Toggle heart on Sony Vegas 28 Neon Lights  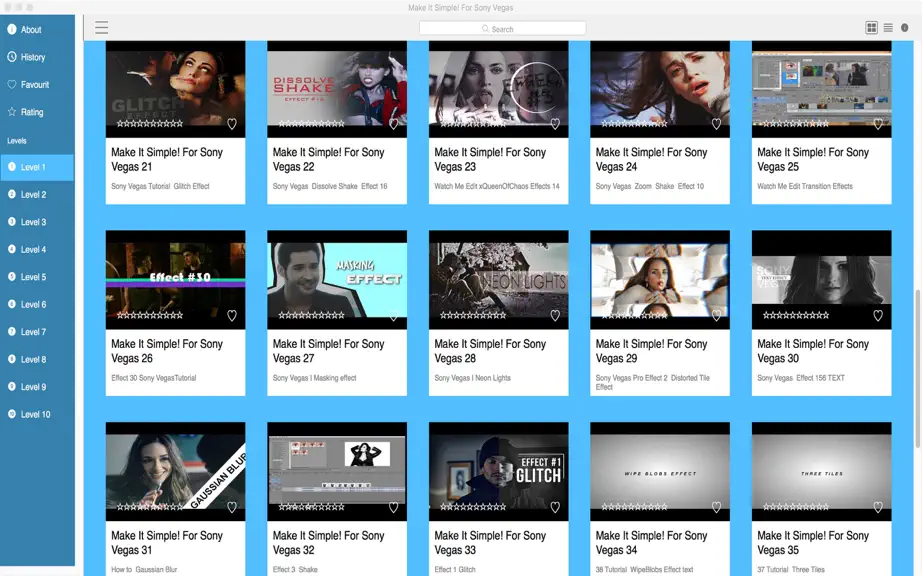pos(554,316)
